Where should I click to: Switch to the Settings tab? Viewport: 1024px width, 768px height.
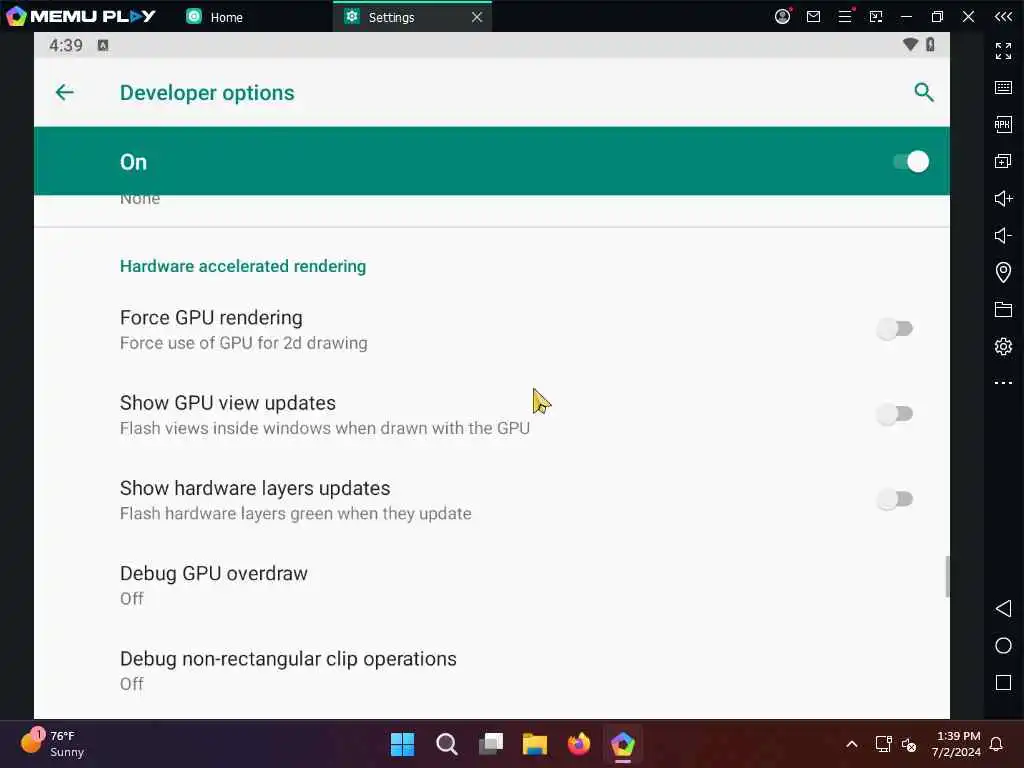tap(392, 17)
